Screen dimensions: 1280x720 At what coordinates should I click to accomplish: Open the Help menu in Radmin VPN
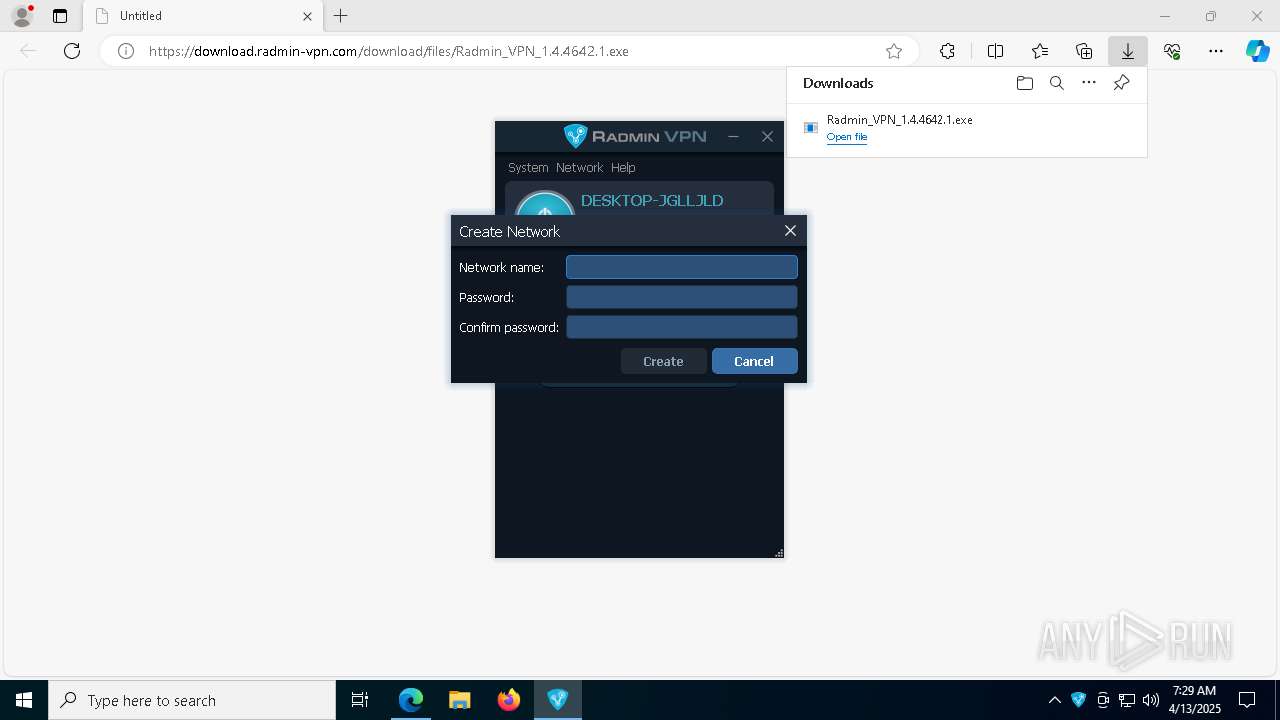coord(623,167)
